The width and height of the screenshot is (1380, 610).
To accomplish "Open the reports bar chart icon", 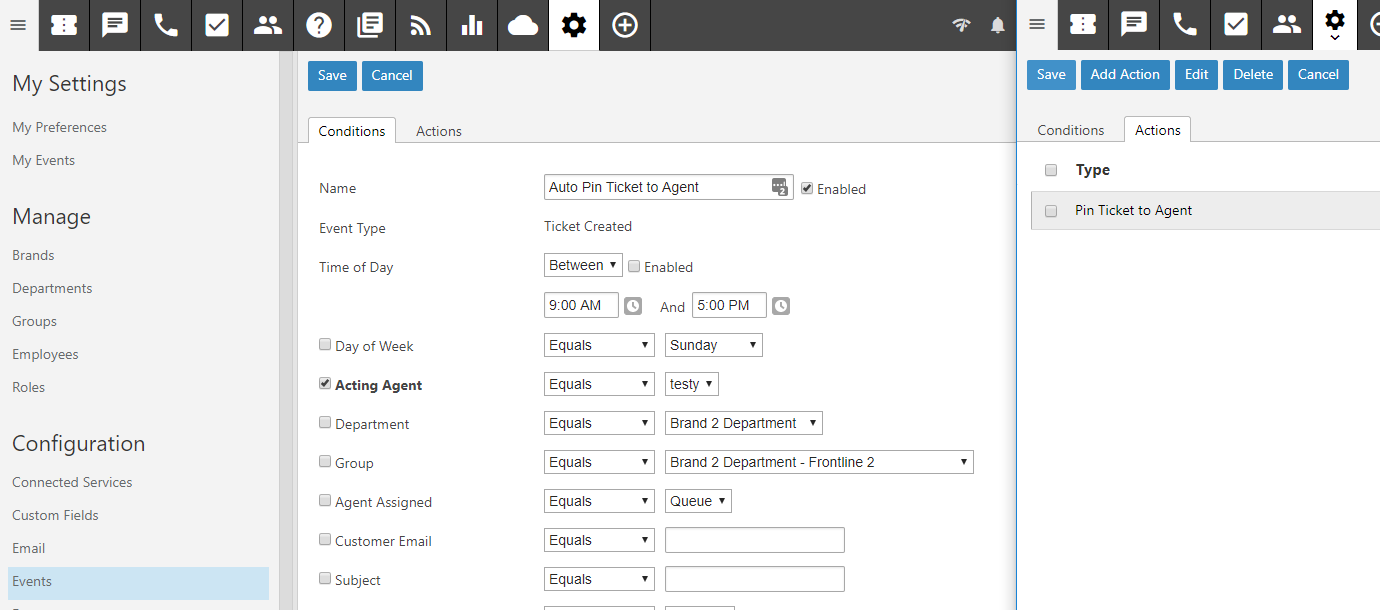I will tap(472, 25).
